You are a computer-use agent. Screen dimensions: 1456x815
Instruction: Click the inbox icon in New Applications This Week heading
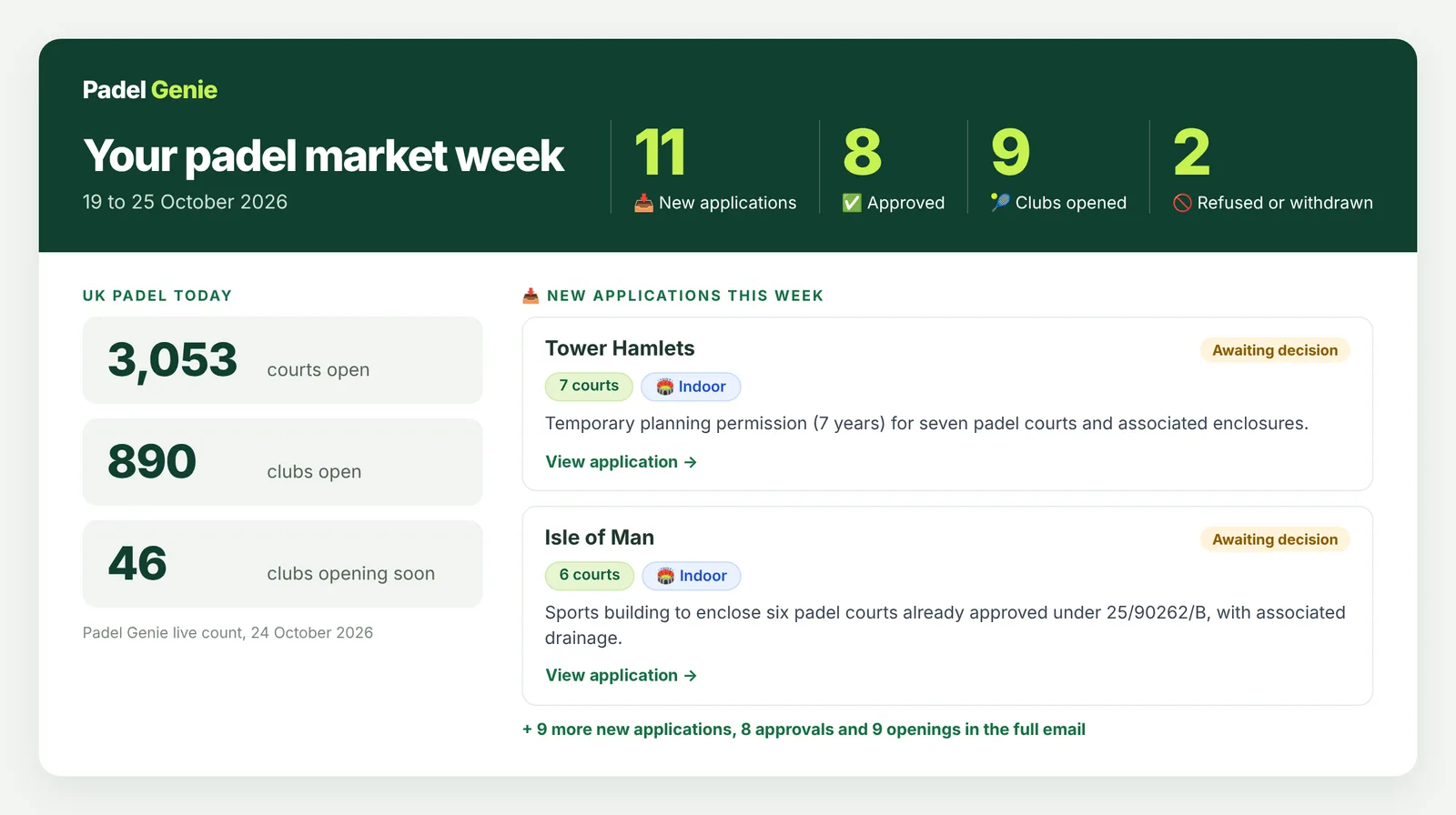[531, 296]
